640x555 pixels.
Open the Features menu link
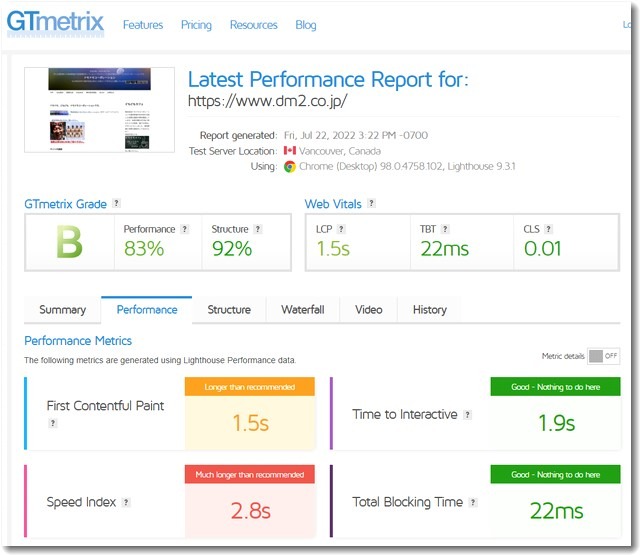pyautogui.click(x=143, y=25)
